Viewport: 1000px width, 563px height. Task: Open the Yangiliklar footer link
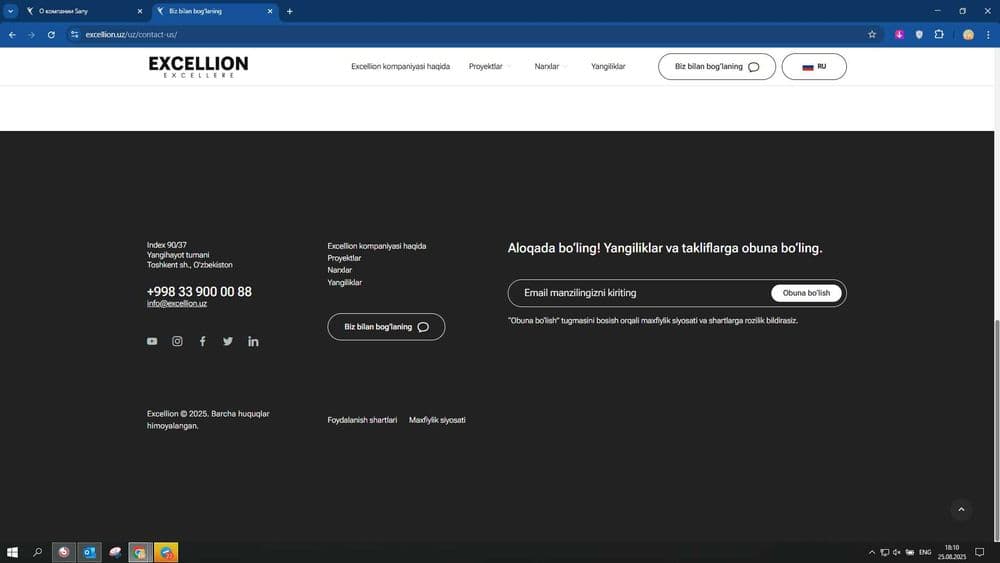coord(344,282)
